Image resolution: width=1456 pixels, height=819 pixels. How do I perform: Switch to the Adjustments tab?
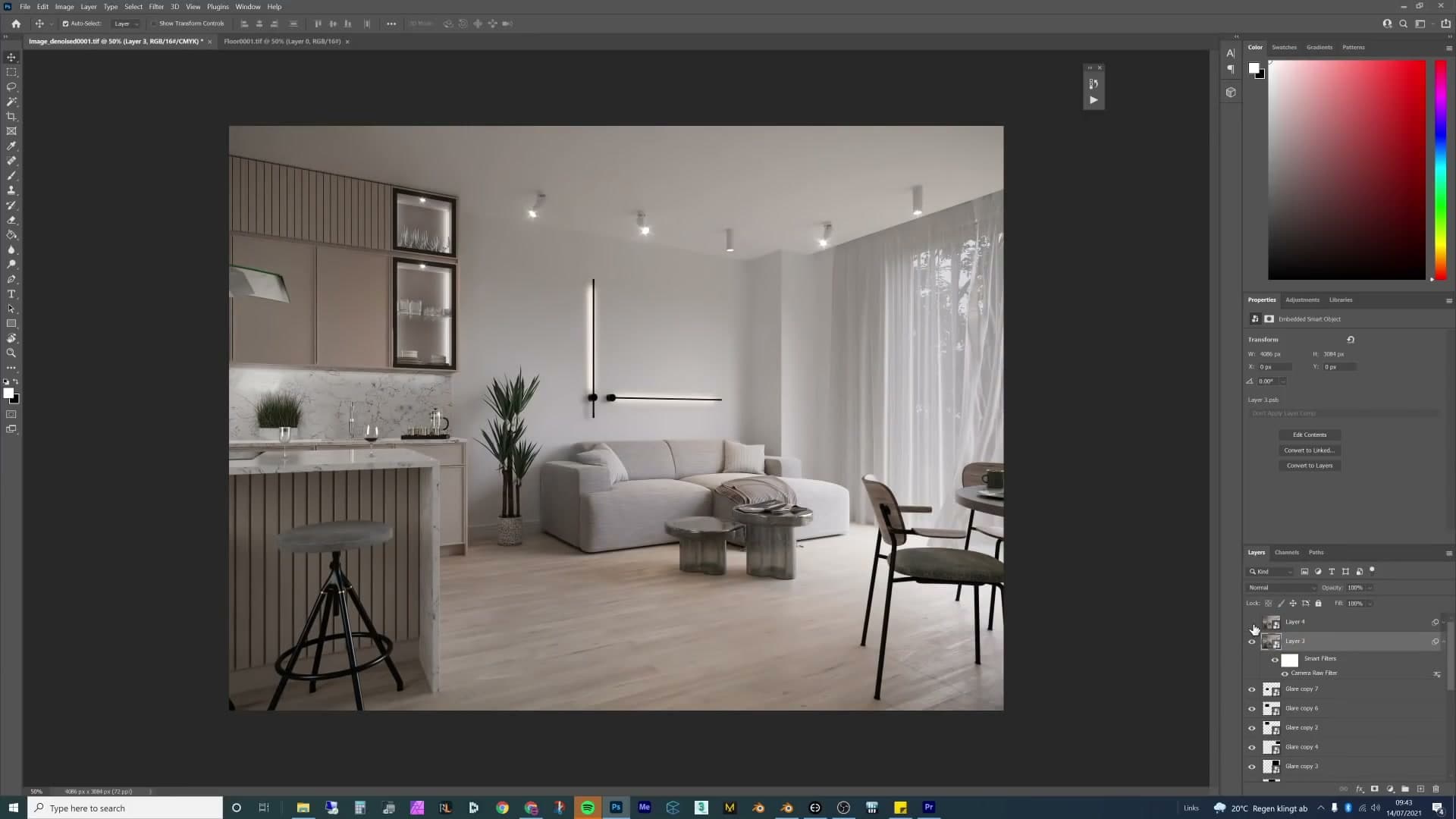pos(1302,300)
